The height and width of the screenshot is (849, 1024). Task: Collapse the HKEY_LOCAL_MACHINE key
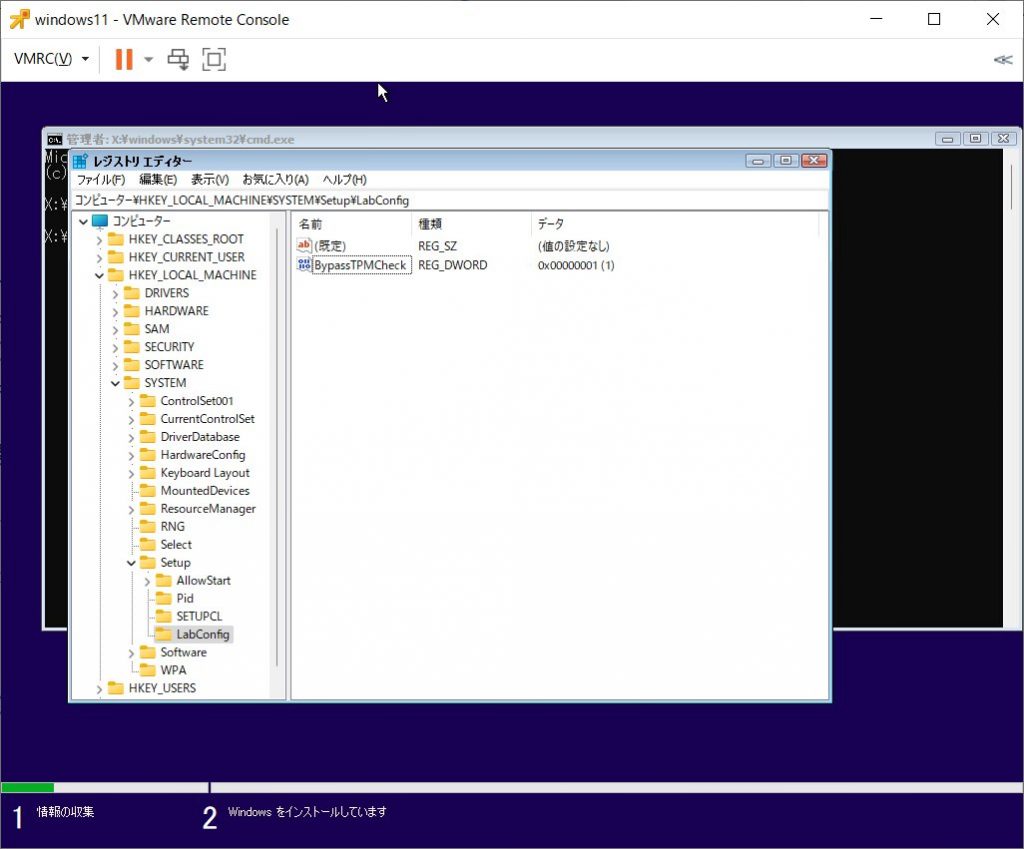99,276
